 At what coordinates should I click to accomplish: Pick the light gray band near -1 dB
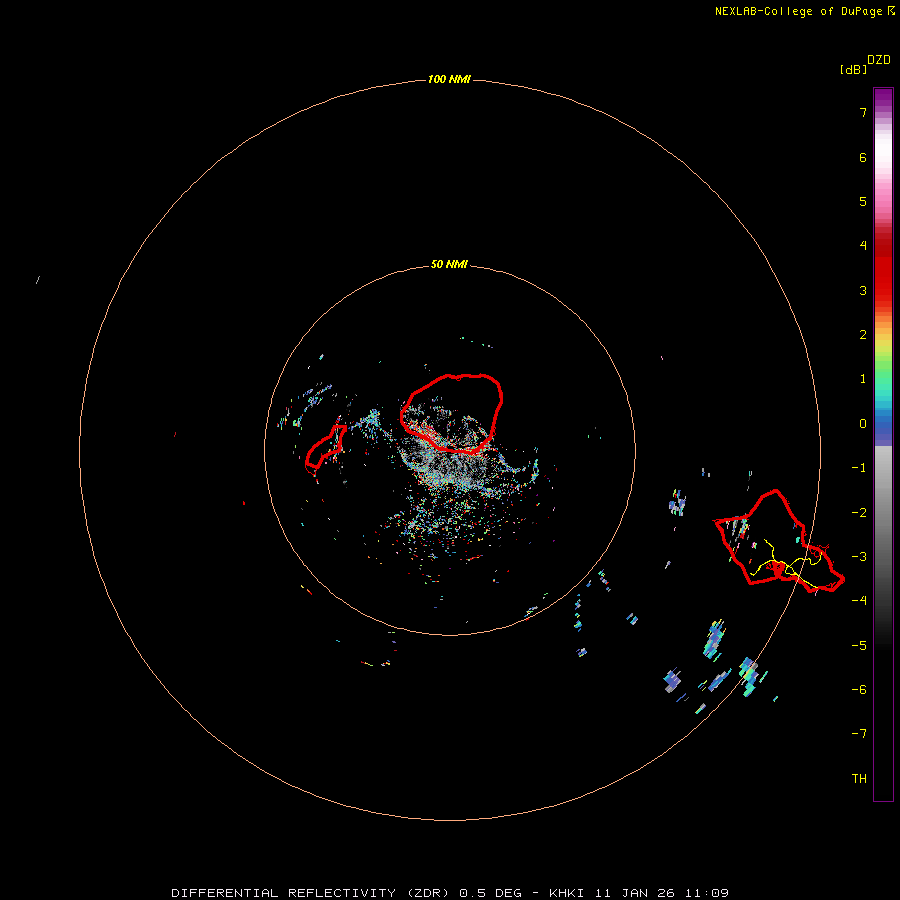tap(883, 465)
